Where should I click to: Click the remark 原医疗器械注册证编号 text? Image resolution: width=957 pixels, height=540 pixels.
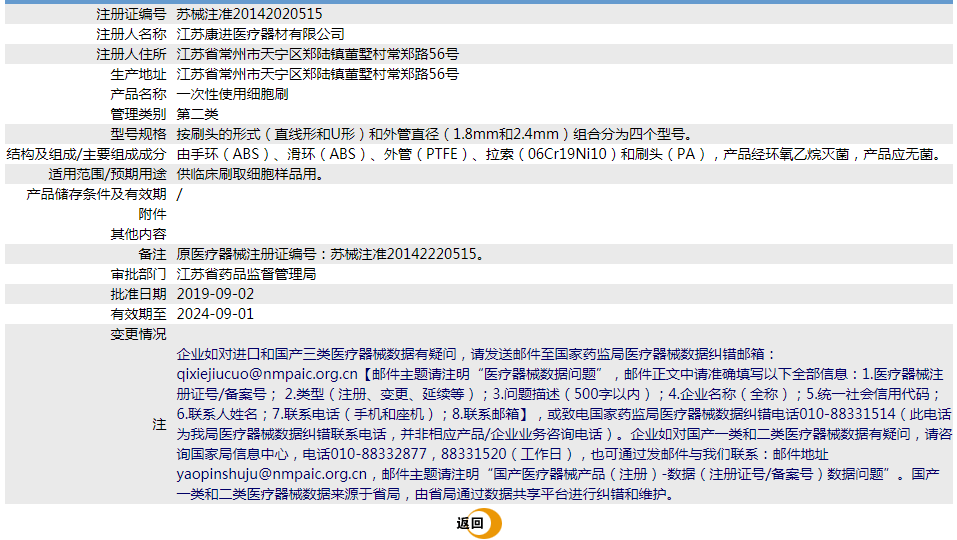331,254
